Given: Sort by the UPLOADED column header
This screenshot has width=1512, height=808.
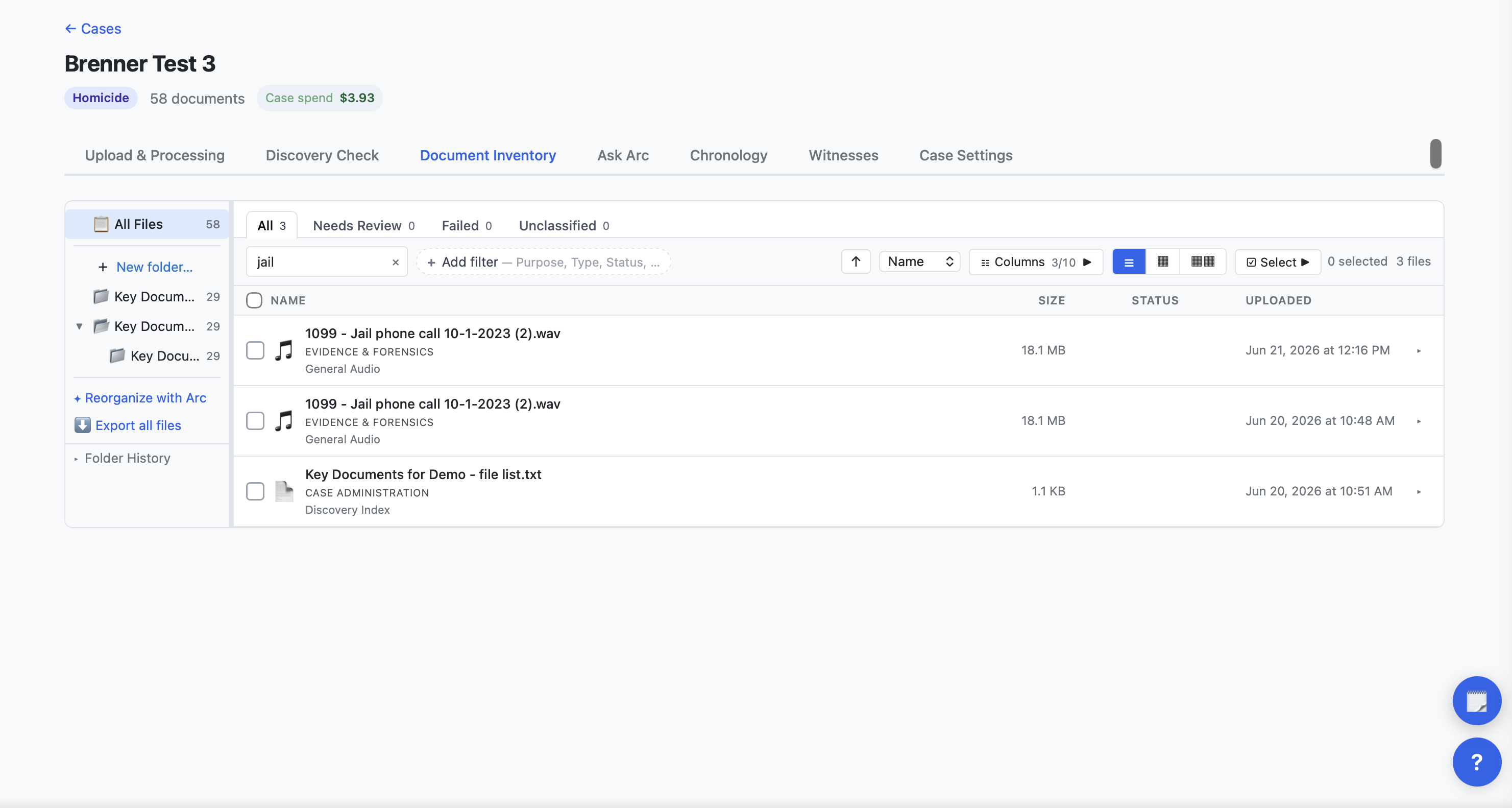Looking at the screenshot, I should coord(1278,301).
